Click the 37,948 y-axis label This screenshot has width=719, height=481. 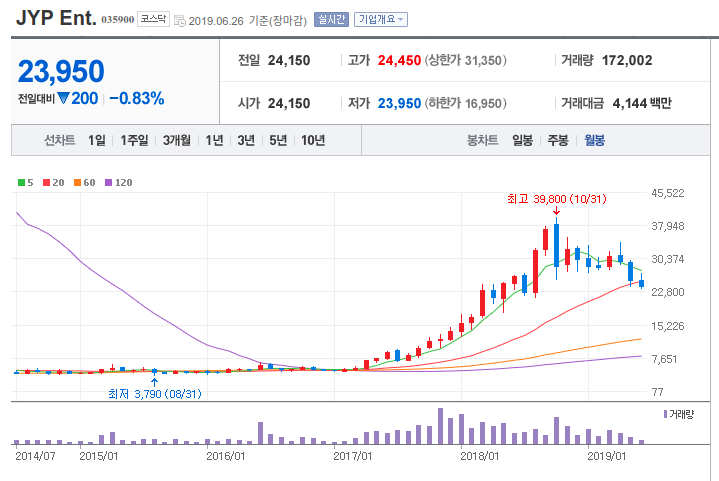click(668, 226)
